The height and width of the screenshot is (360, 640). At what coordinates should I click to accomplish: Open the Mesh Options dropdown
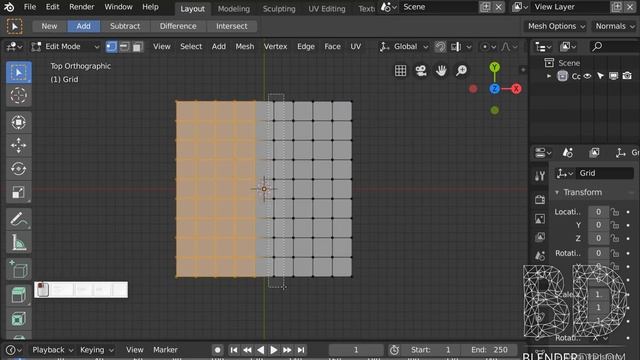pos(556,26)
